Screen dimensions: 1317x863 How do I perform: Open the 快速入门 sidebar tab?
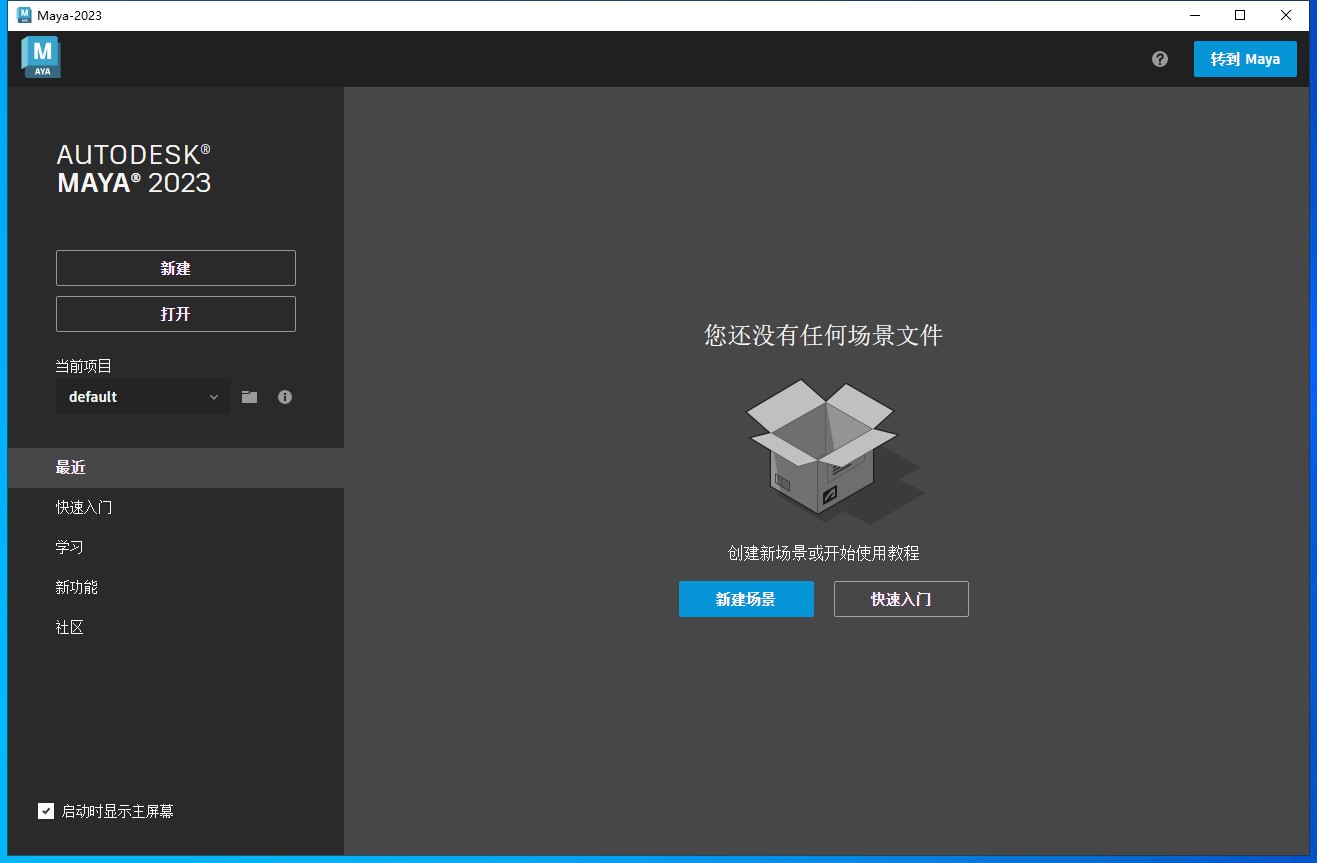point(176,508)
